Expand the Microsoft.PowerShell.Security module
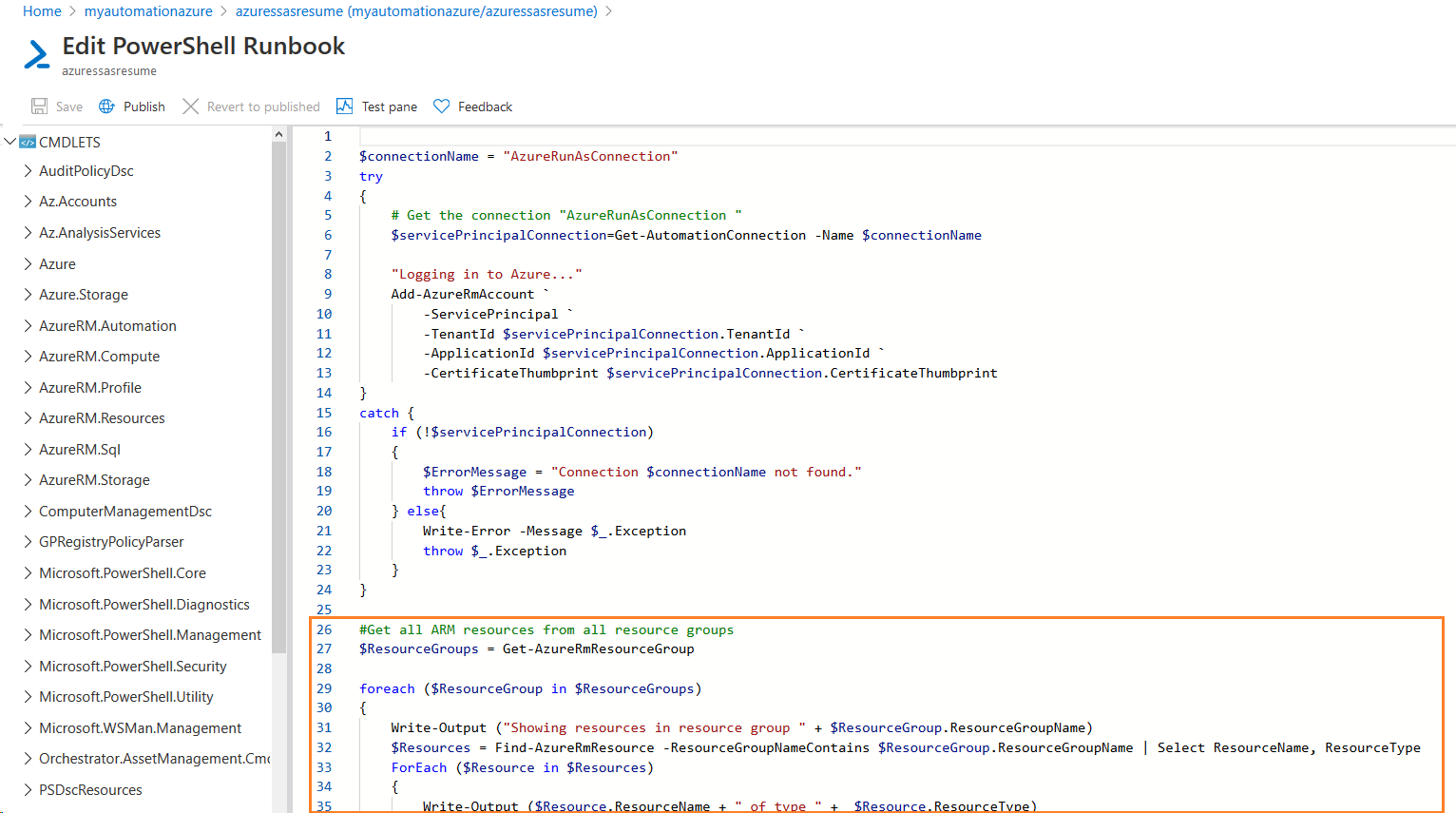1456x813 pixels. (x=28, y=667)
